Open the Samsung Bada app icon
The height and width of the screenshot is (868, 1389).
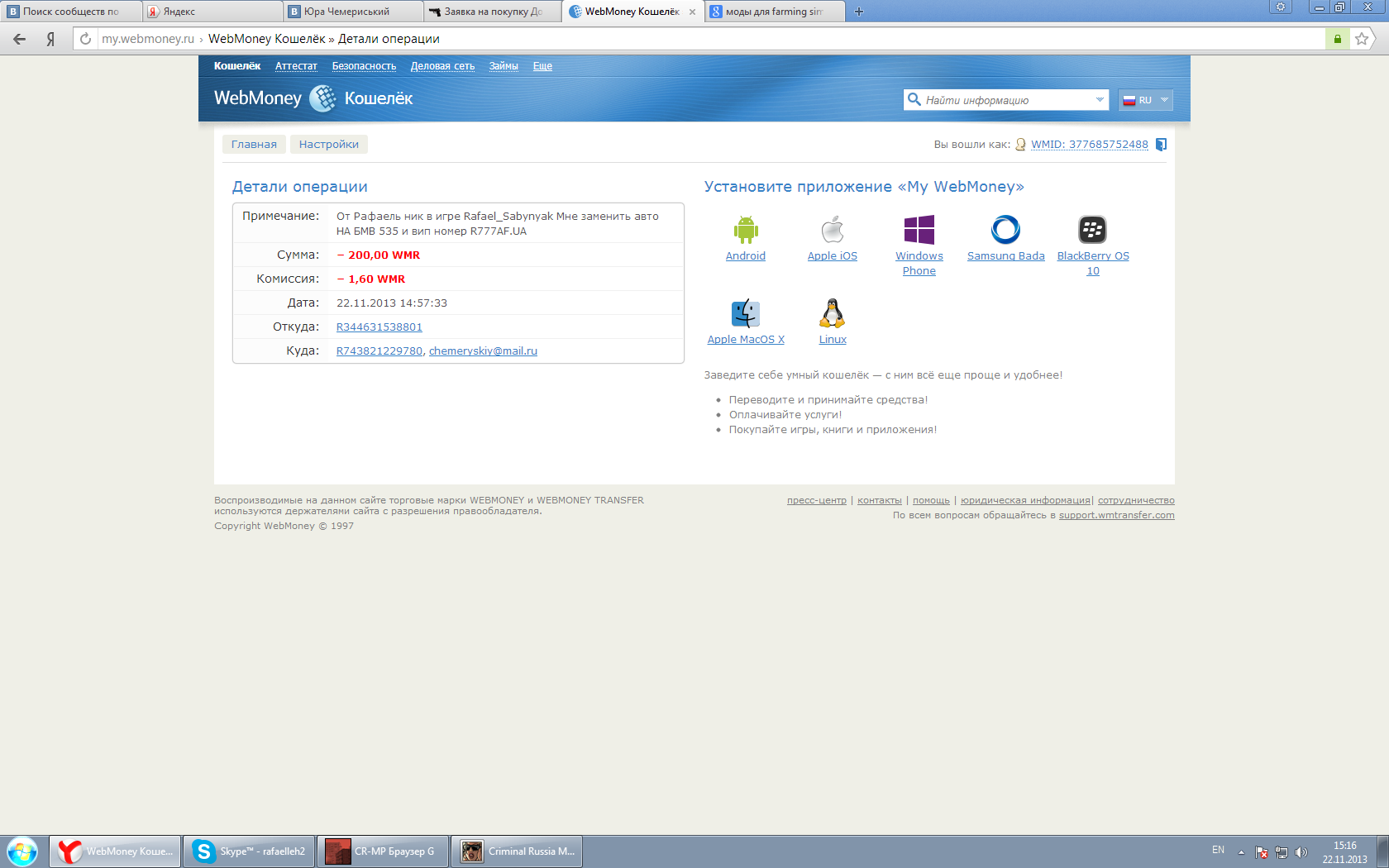(x=1006, y=230)
